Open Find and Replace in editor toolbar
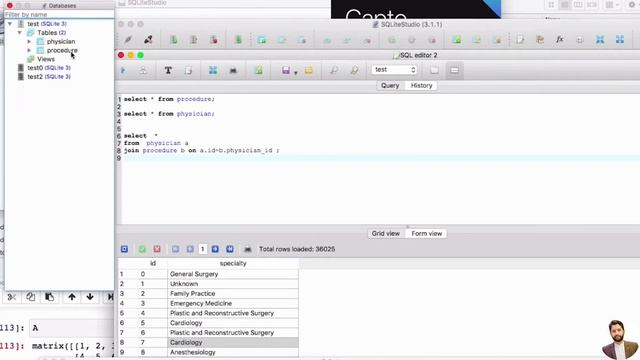Viewport: 640px width, 360px height. coord(354,70)
